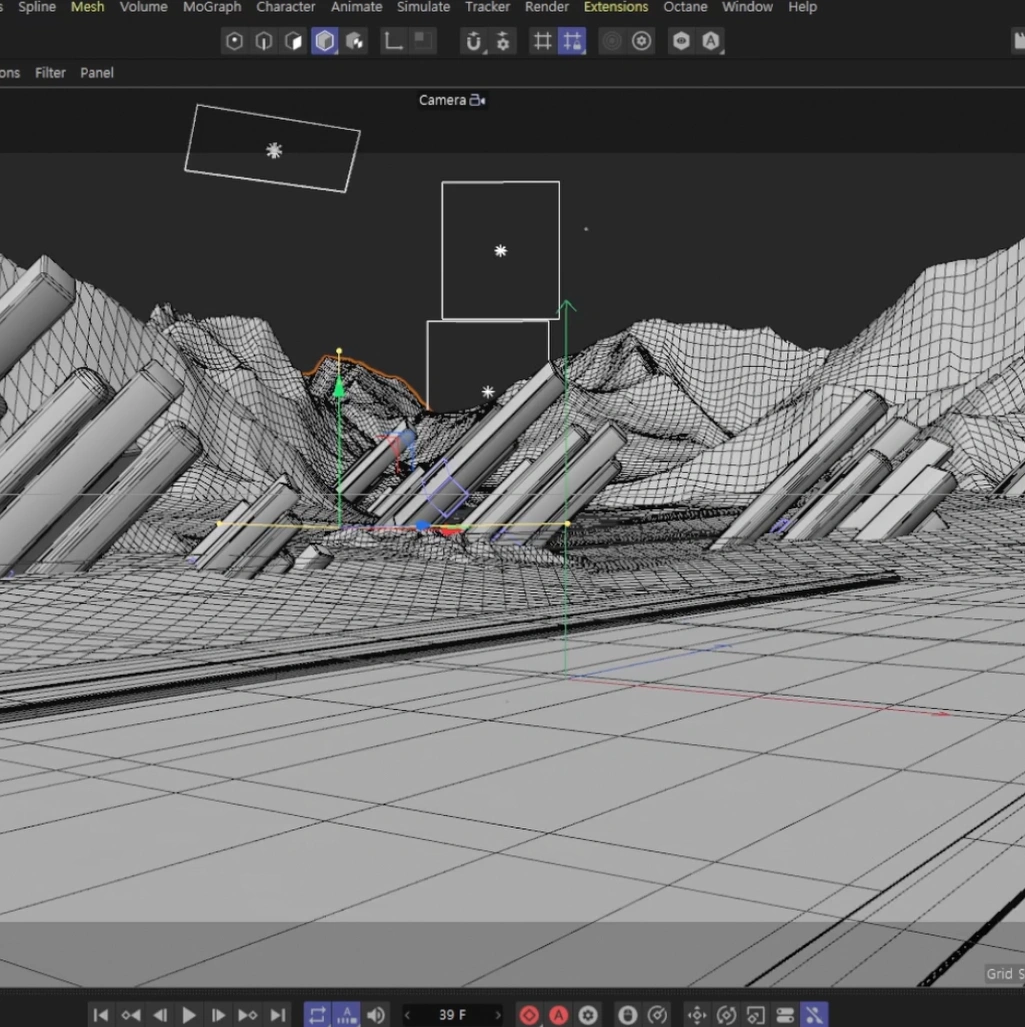Open the Spline menu
The width and height of the screenshot is (1025, 1027).
pos(37,7)
